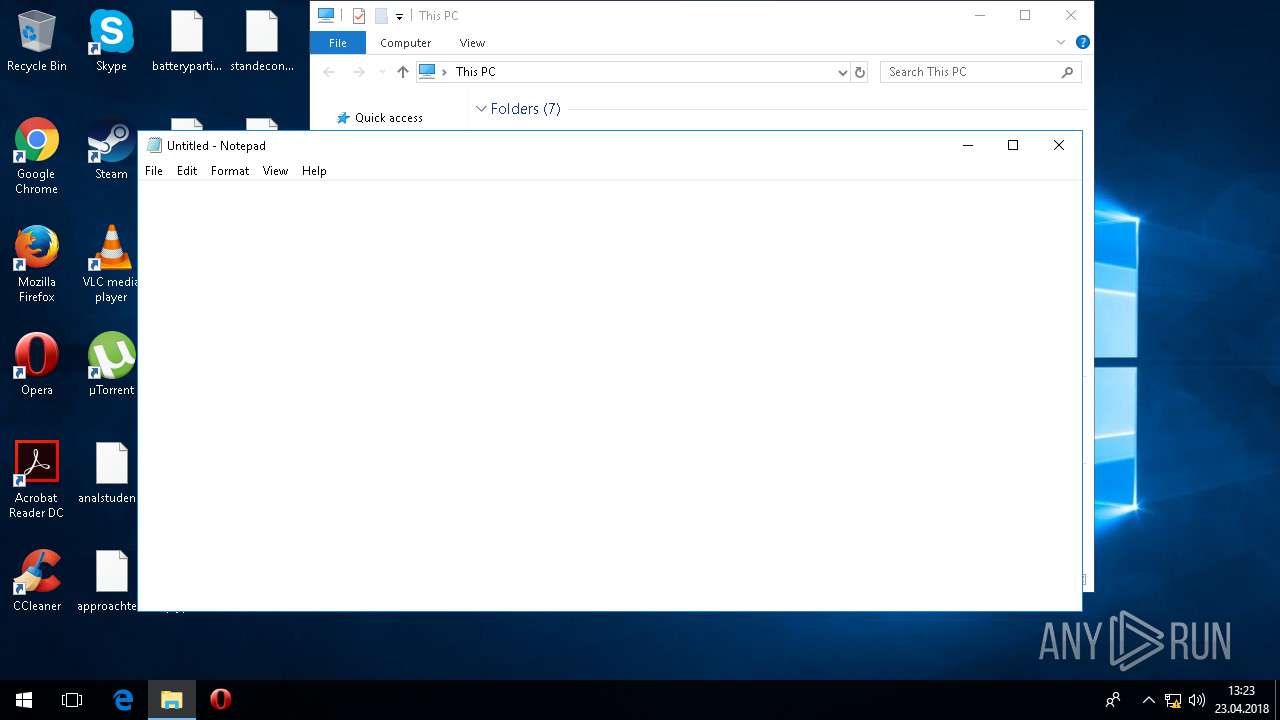Open the Google Chrome desktop shortcut
The height and width of the screenshot is (720, 1280).
(x=37, y=156)
